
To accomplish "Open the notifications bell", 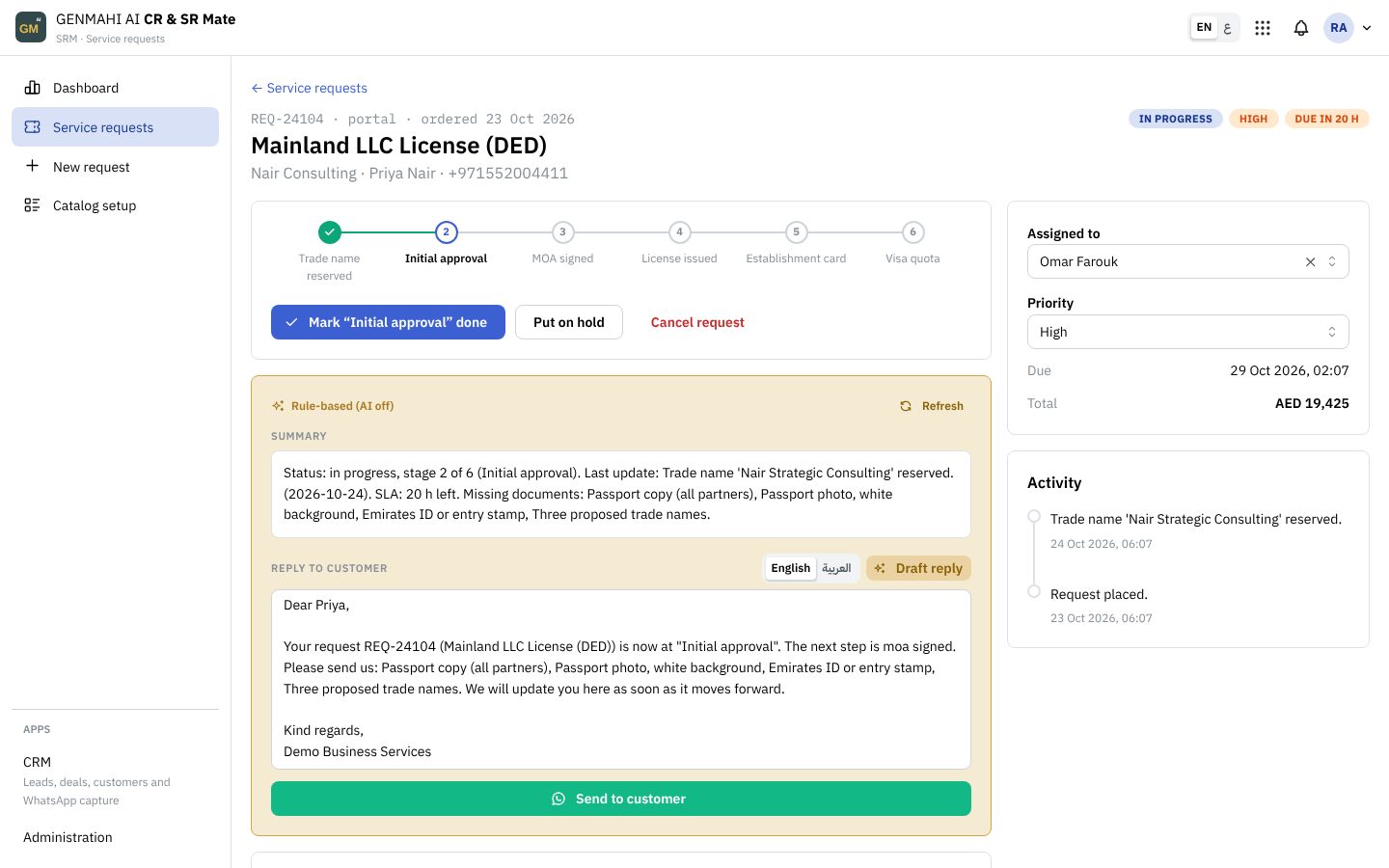I will [1301, 28].
